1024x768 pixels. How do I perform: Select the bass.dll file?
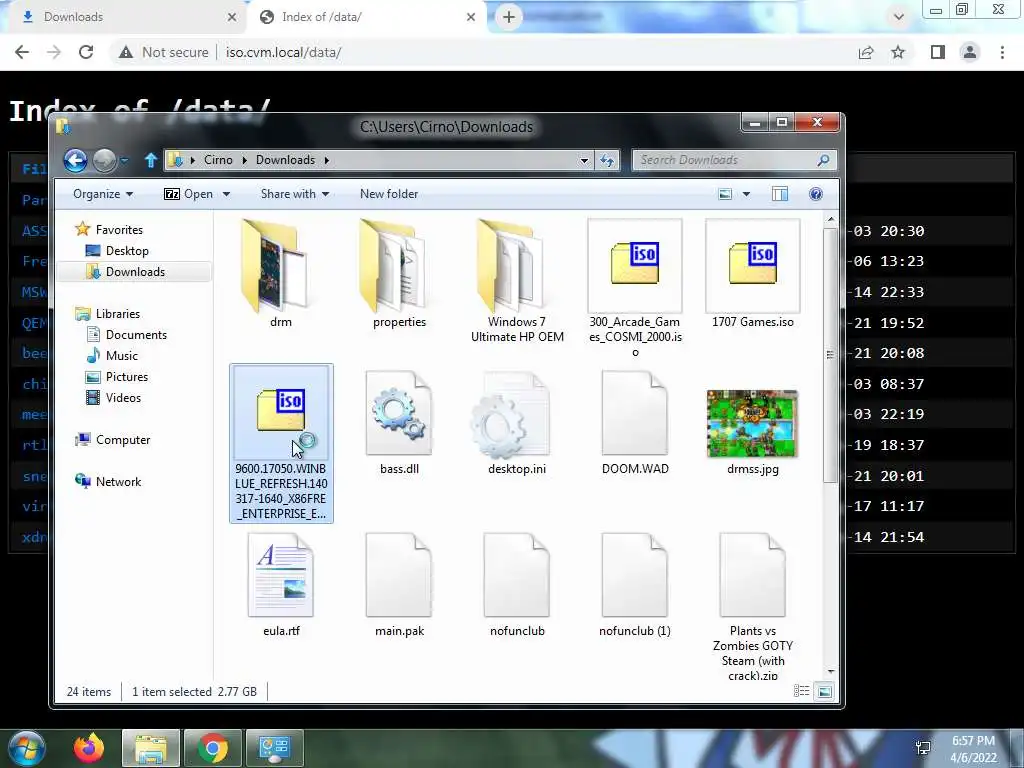click(399, 423)
